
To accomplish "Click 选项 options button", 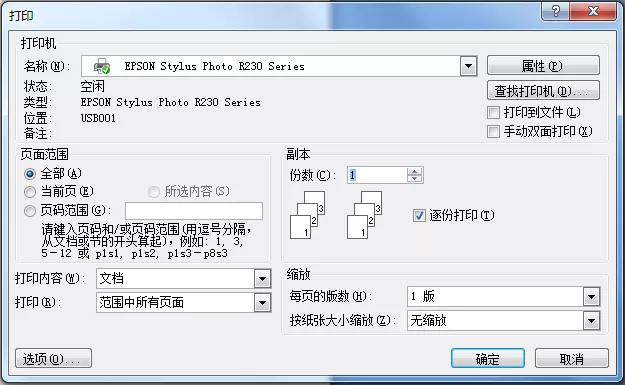I will click(x=53, y=358).
